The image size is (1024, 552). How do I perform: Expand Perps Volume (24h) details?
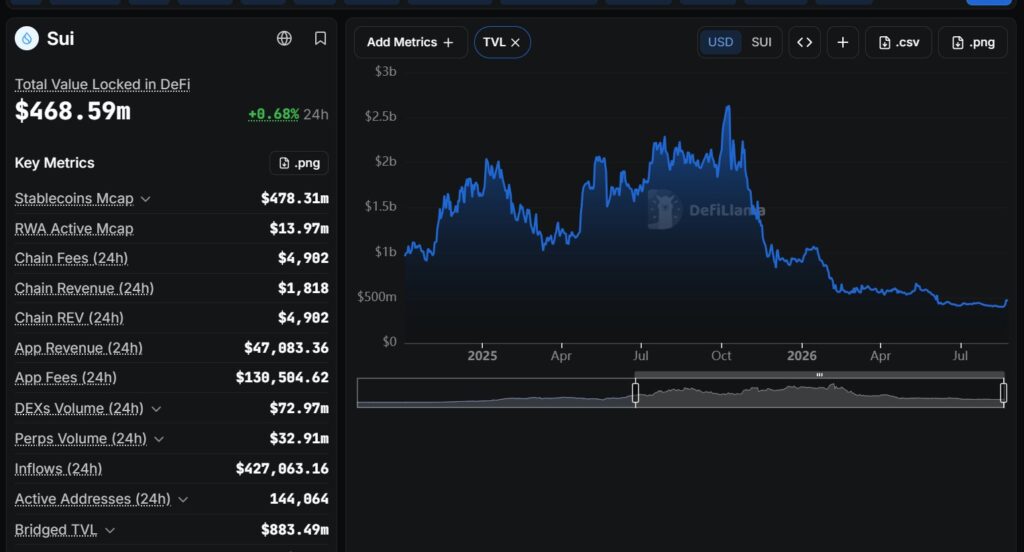[159, 439]
